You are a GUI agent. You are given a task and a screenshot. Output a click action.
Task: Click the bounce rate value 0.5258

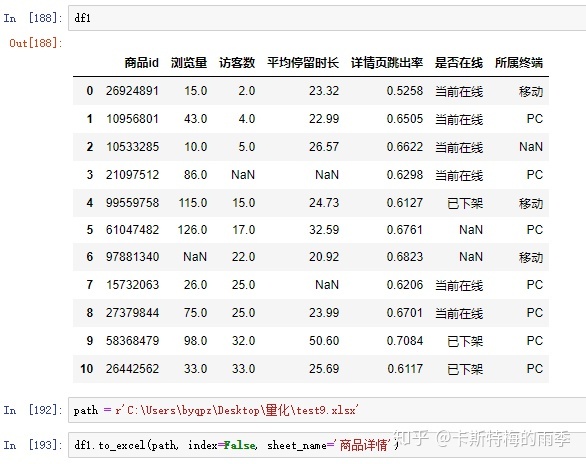pos(405,91)
